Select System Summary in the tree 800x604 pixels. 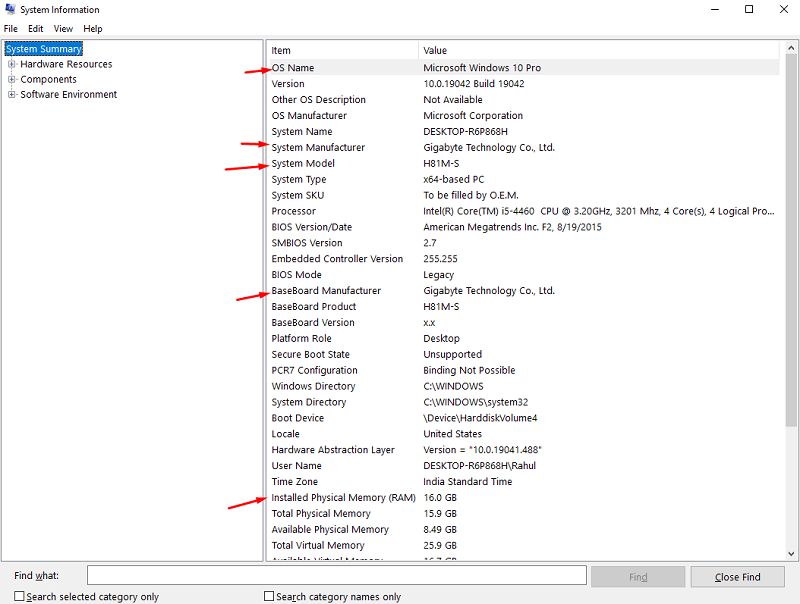point(44,49)
